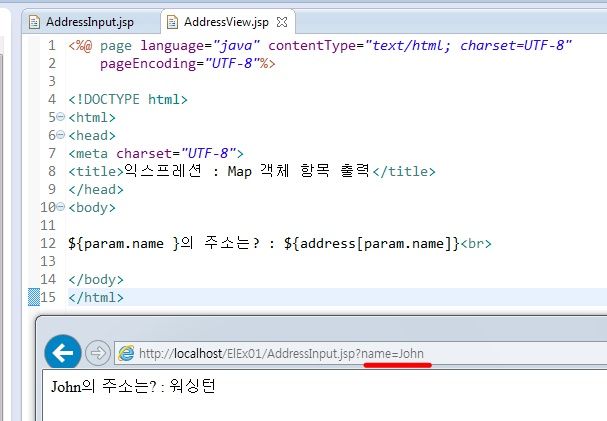Click the marker on line 15 gutter
This screenshot has height=421, width=607.
pos(34,297)
